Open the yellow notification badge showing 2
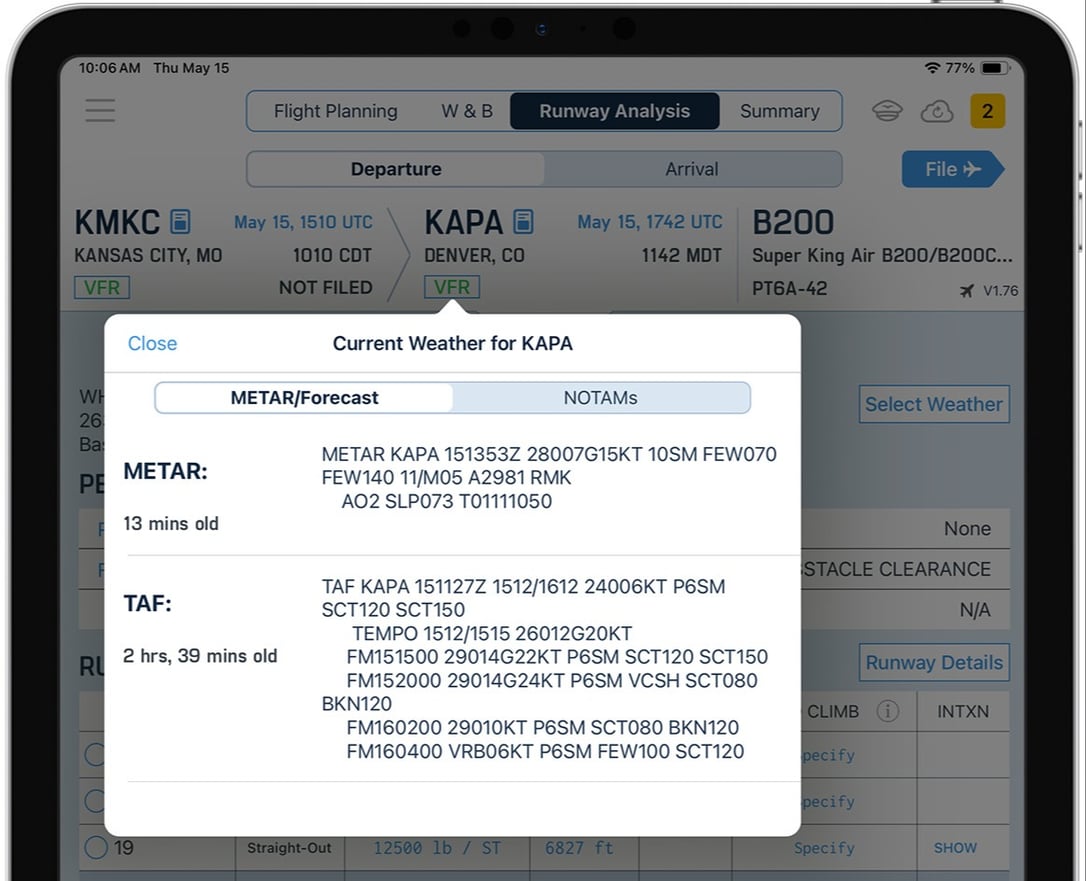This screenshot has width=1086, height=881. [988, 111]
